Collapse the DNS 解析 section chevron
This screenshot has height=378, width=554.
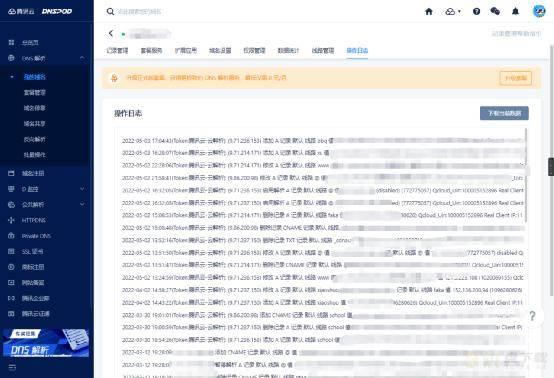82,58
